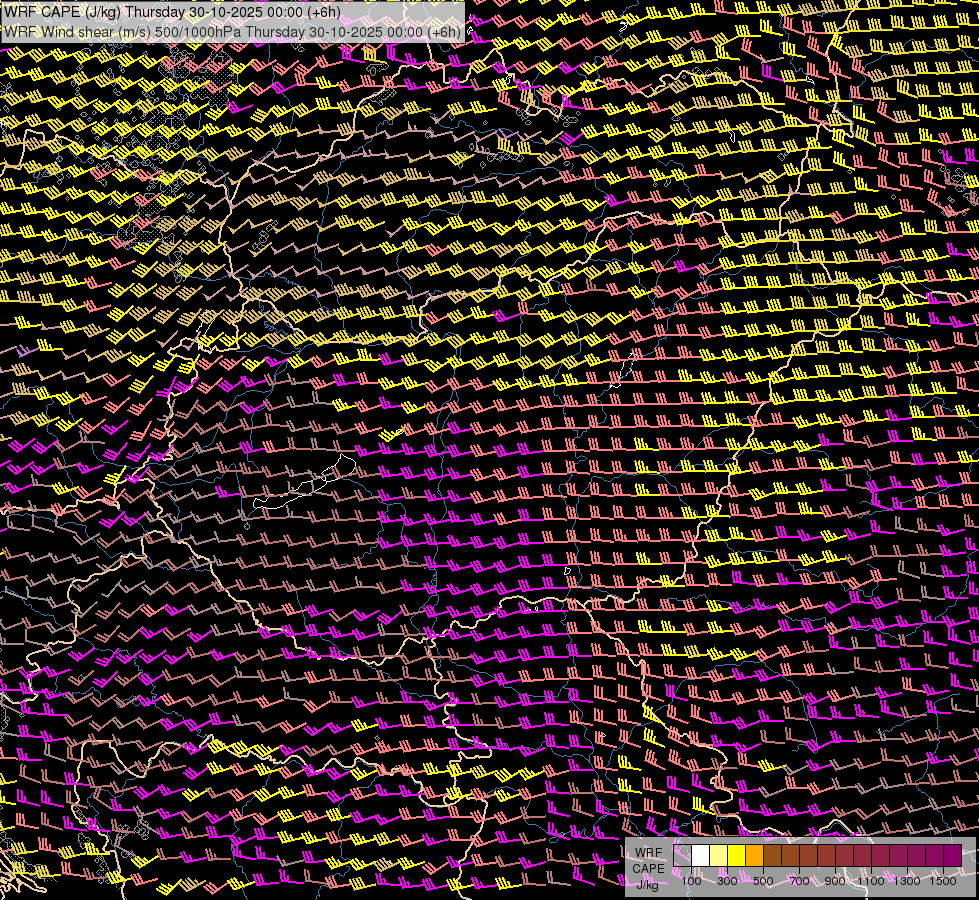Click the word CAPE in the legend
The width and height of the screenshot is (979, 900).
648,868
